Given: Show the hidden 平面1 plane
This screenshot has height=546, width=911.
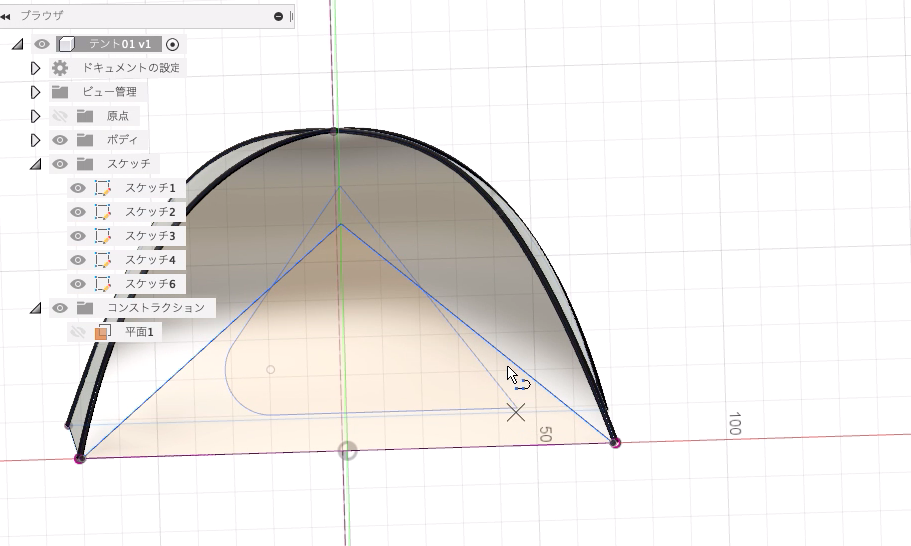Looking at the screenshot, I should click(77, 332).
